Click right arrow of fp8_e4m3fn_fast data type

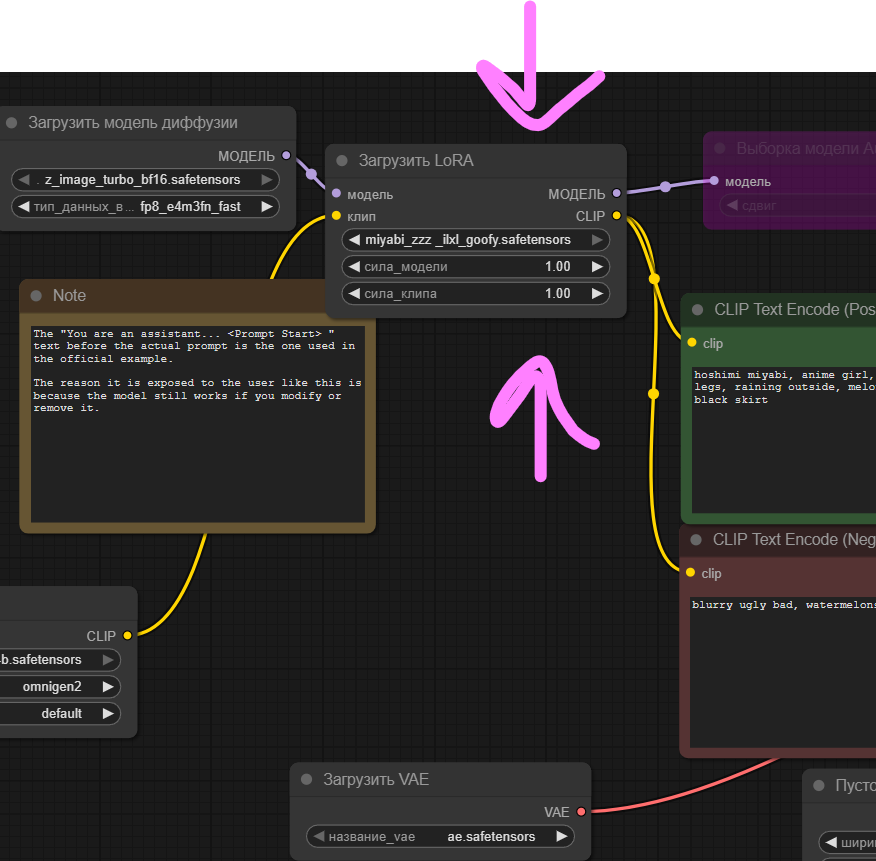267,207
